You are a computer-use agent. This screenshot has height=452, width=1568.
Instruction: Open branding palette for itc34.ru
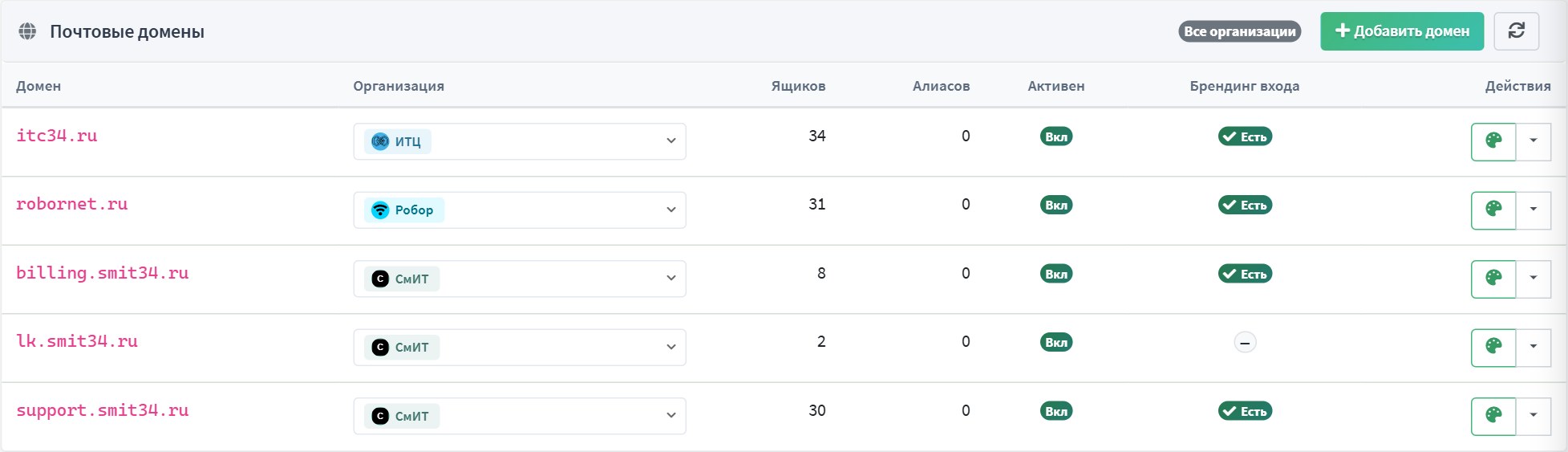tap(1493, 141)
